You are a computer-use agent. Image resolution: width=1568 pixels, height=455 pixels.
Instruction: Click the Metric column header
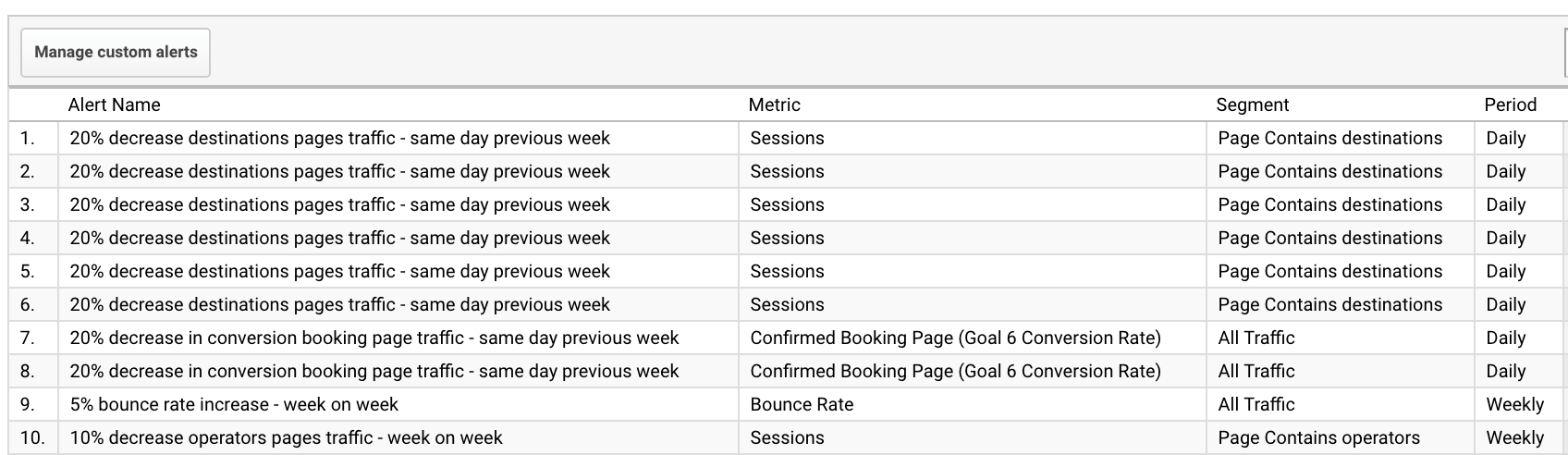pos(774,105)
